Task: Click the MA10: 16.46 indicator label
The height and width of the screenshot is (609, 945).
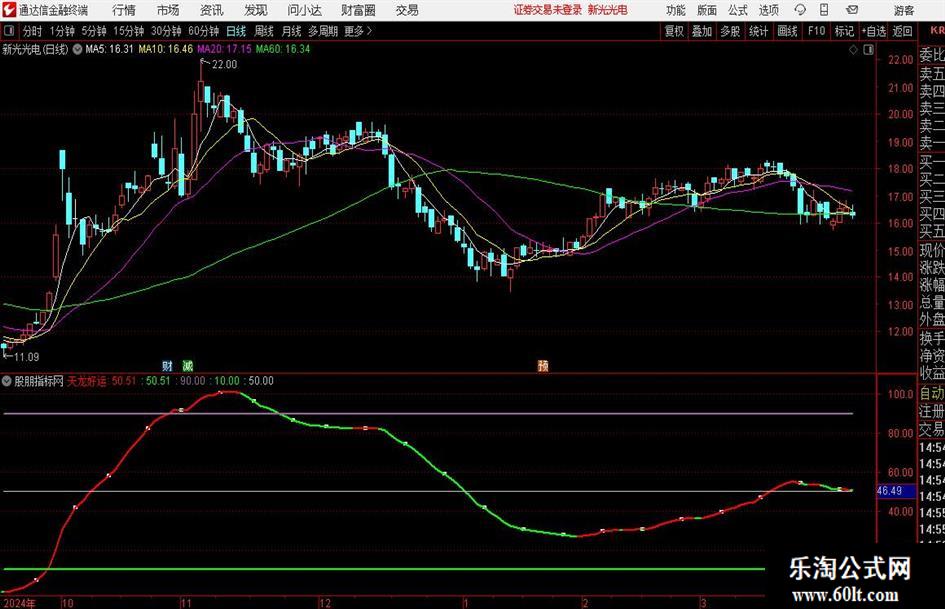Action: [166, 49]
